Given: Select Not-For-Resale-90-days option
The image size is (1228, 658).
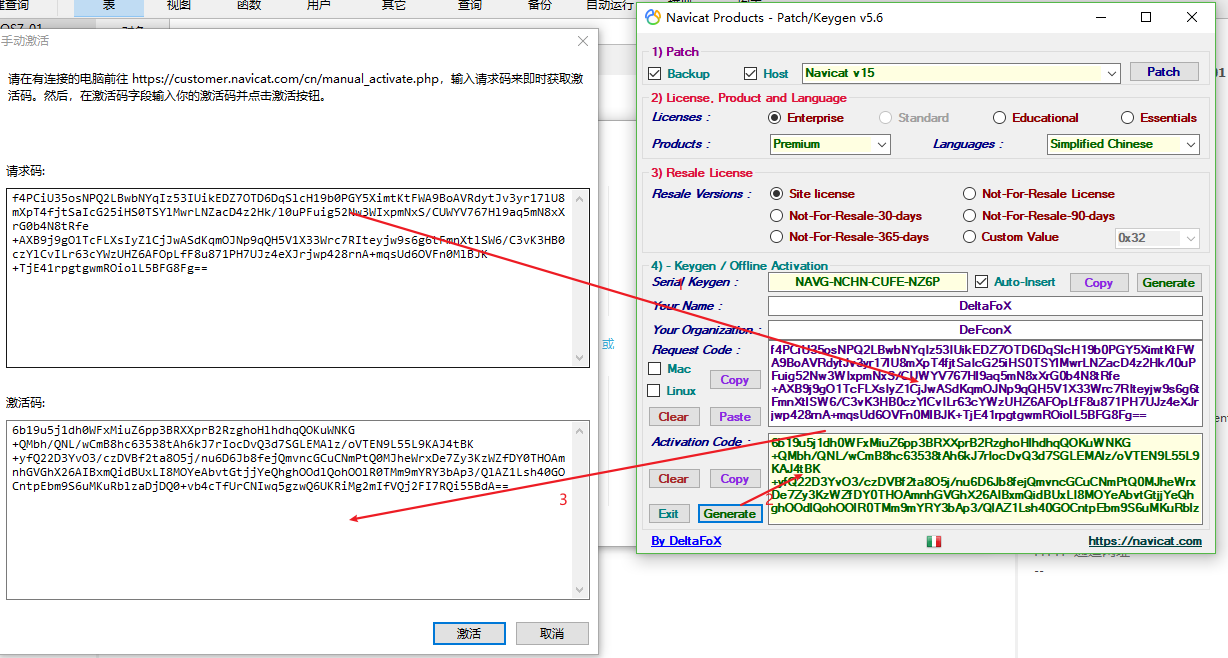Looking at the screenshot, I should tap(970, 216).
